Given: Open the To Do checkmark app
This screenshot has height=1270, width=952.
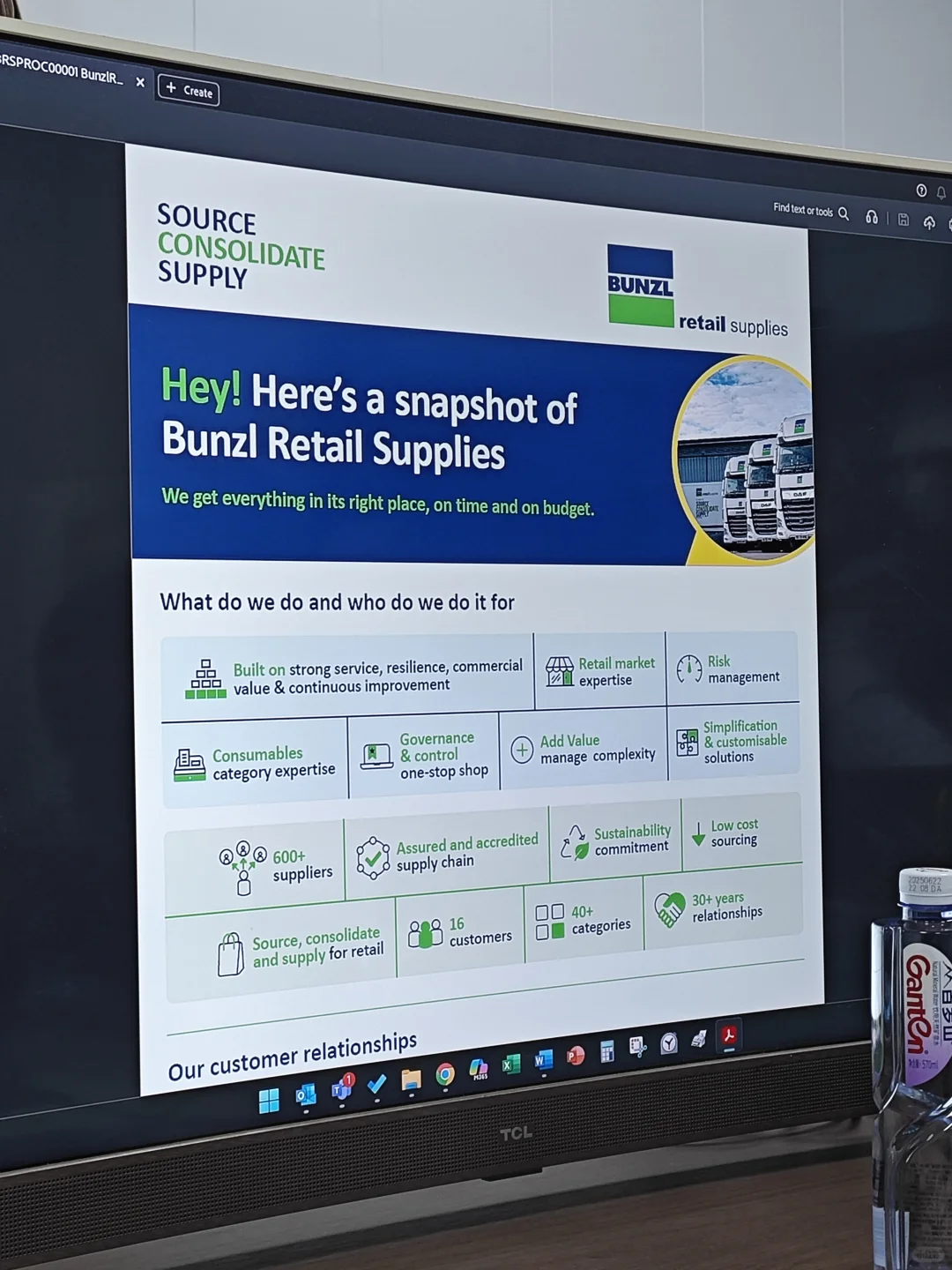Looking at the screenshot, I should point(376,1085).
